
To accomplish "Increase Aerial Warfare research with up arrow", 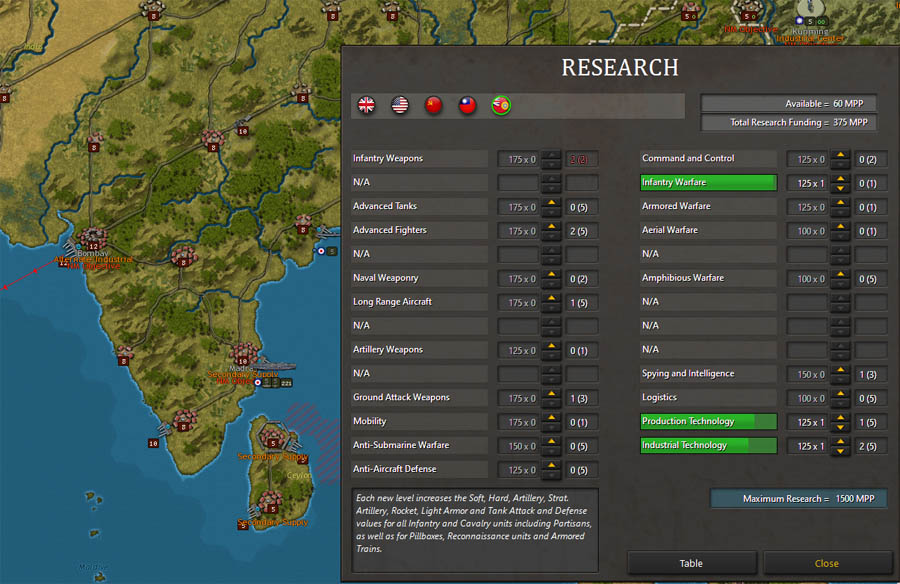I will click(x=840, y=227).
